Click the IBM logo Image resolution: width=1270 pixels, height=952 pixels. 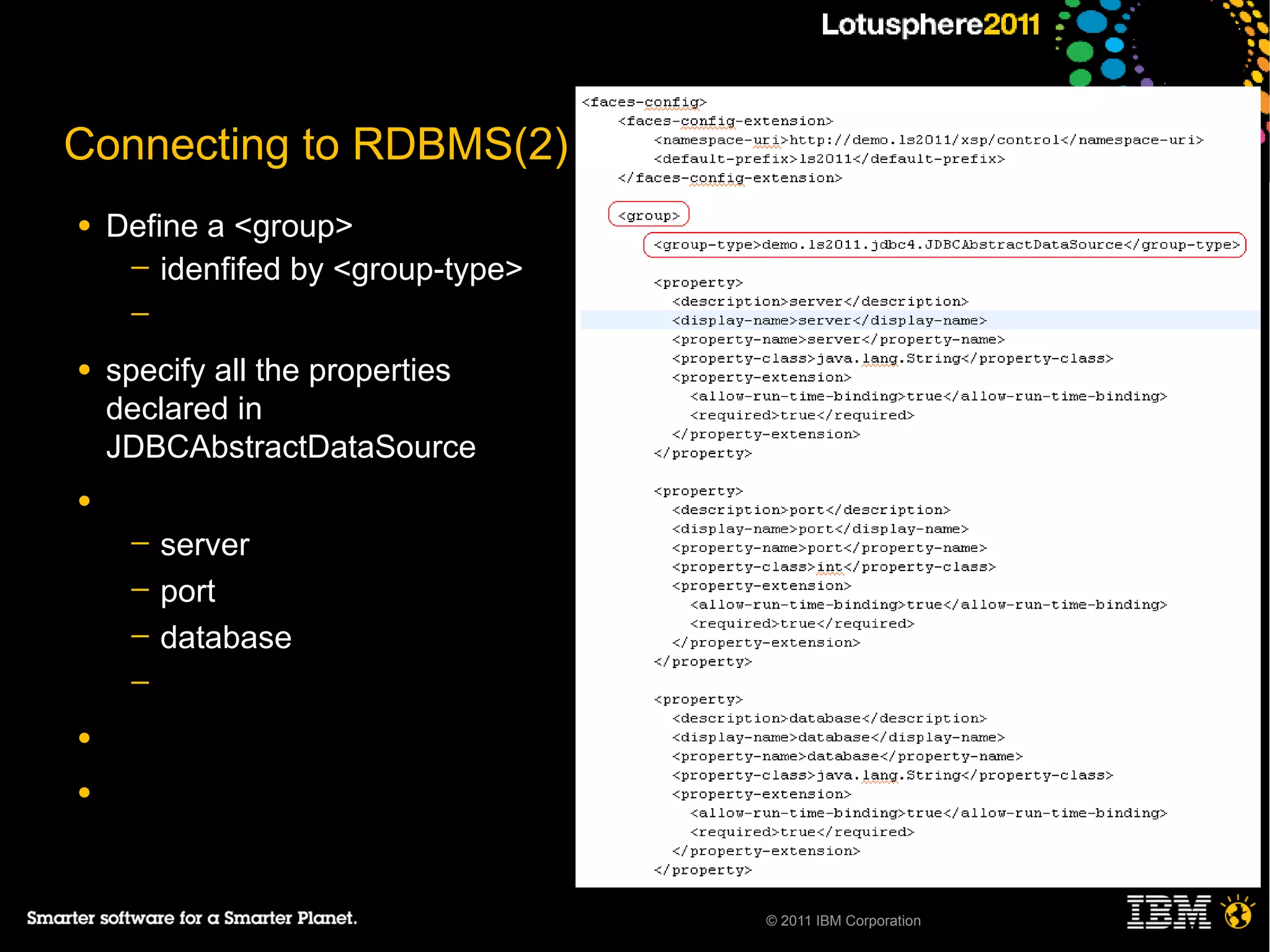click(1169, 912)
